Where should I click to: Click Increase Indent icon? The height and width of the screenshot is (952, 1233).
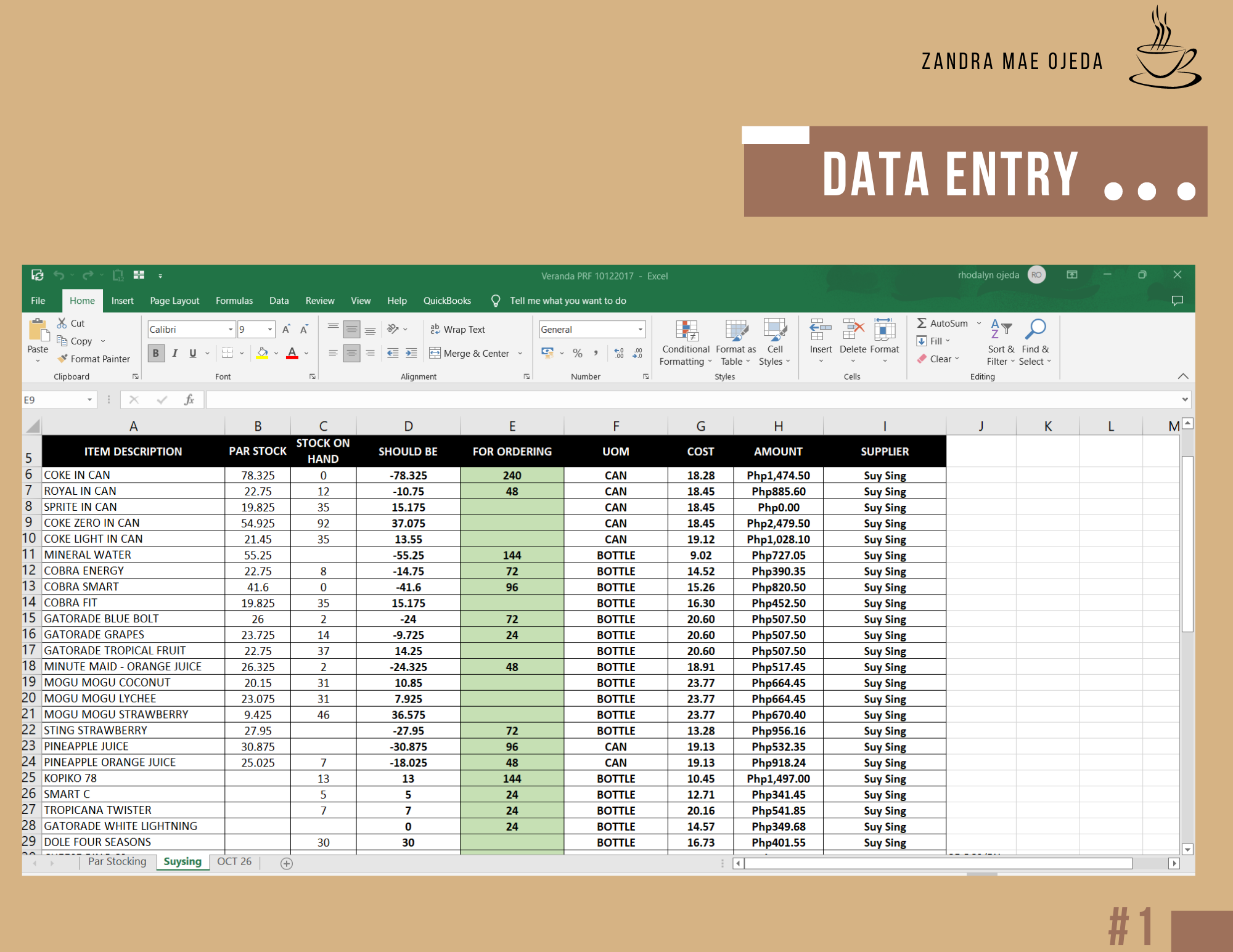pyautogui.click(x=411, y=353)
